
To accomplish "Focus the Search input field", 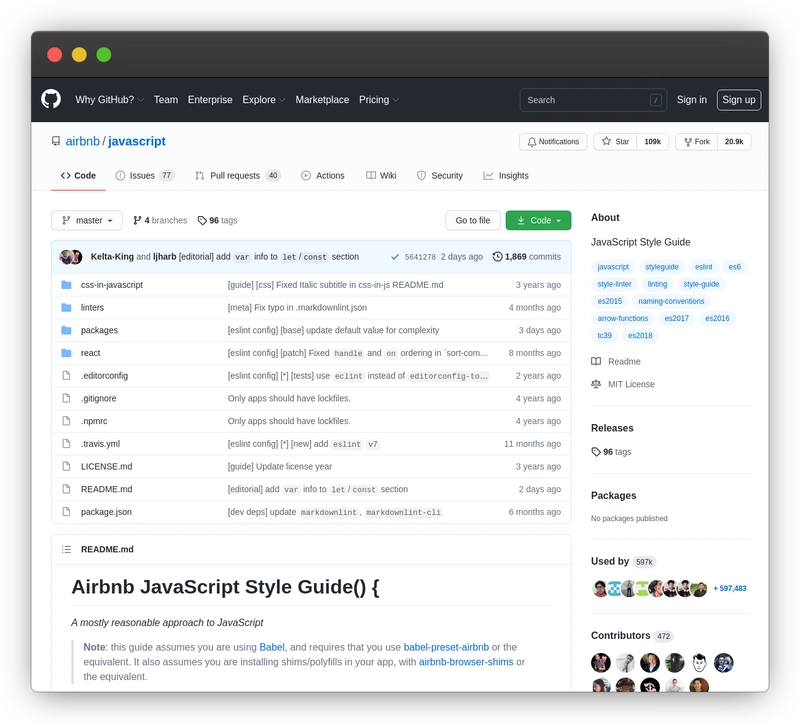I will point(593,99).
